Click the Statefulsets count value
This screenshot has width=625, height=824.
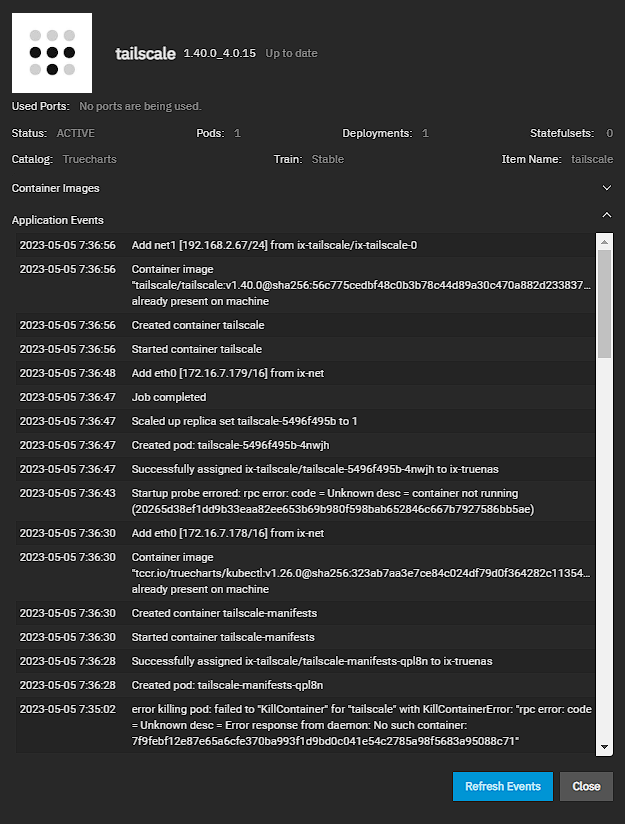[609, 133]
